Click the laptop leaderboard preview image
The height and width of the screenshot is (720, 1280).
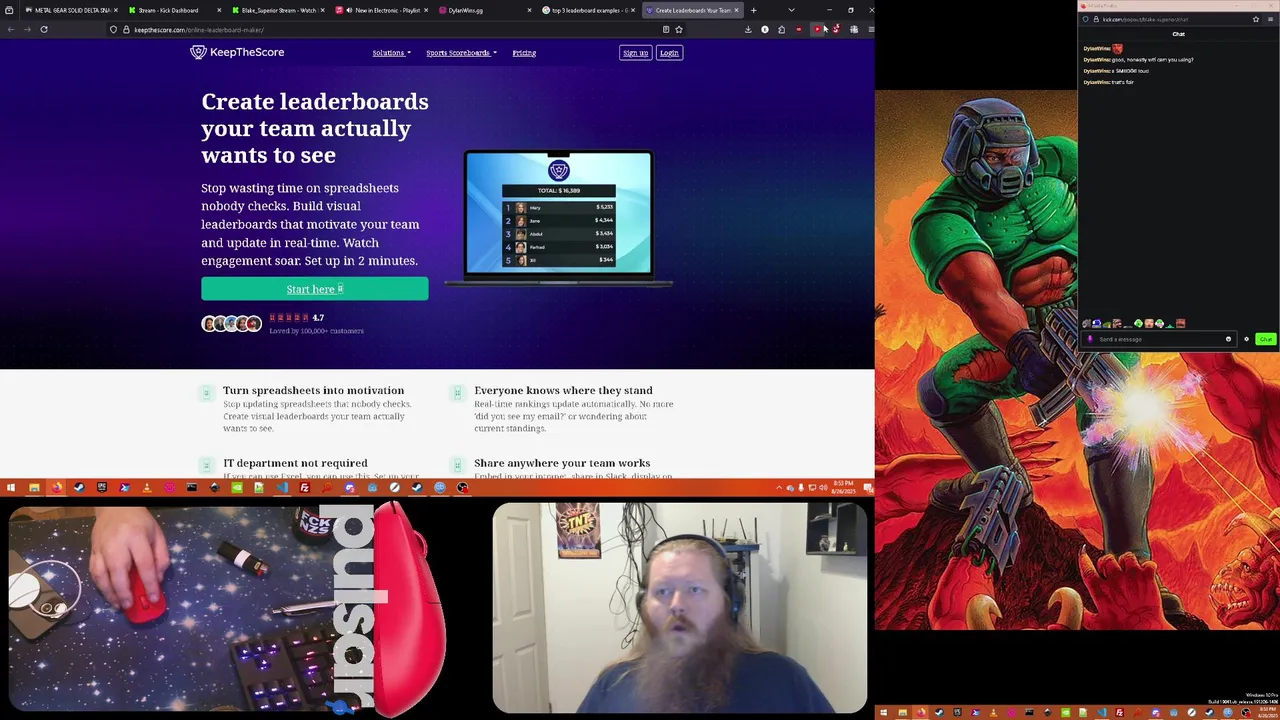click(558, 217)
